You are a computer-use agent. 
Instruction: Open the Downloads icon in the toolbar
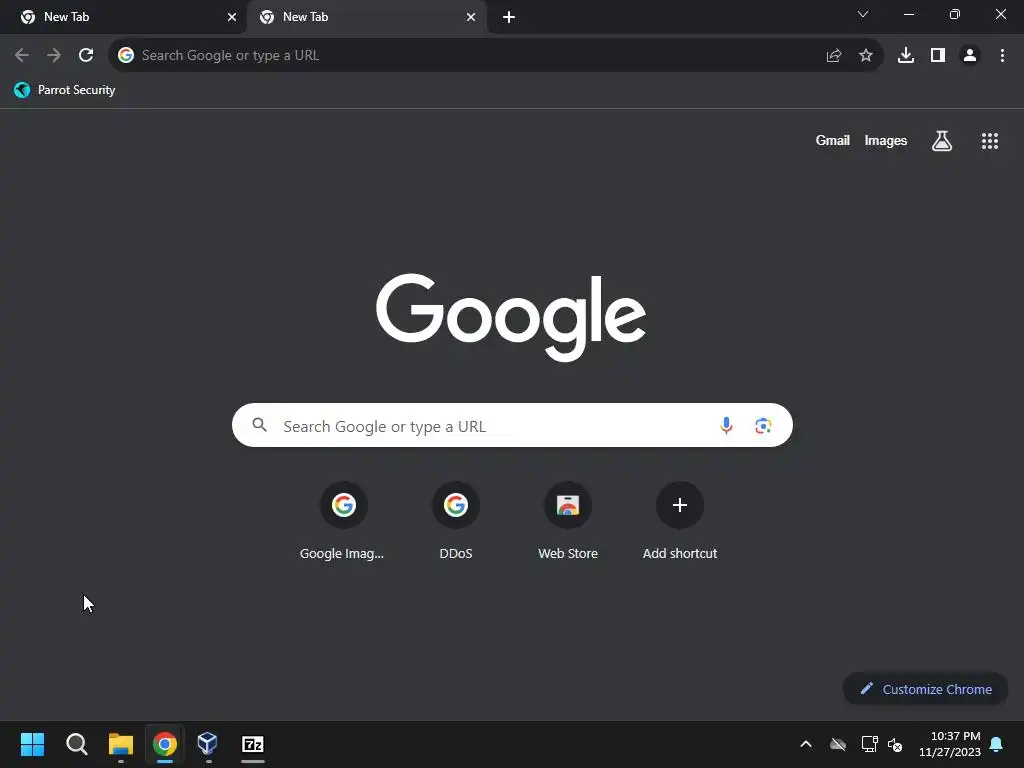[x=906, y=56]
